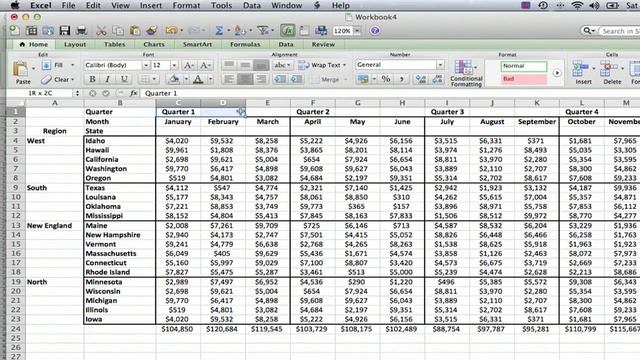The height and width of the screenshot is (360, 640).
Task: Click the increase indent icon
Action: pyautogui.click(x=296, y=79)
